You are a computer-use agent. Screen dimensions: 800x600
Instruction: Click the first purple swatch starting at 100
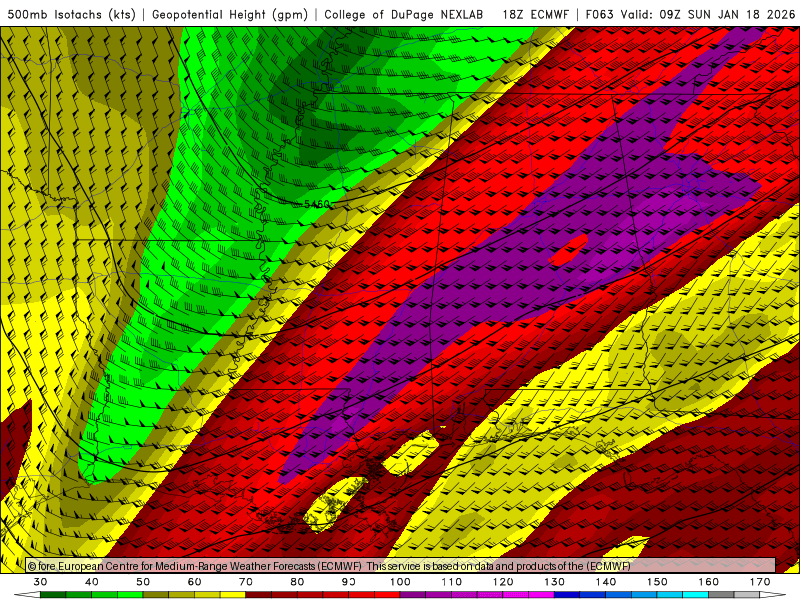[413, 595]
